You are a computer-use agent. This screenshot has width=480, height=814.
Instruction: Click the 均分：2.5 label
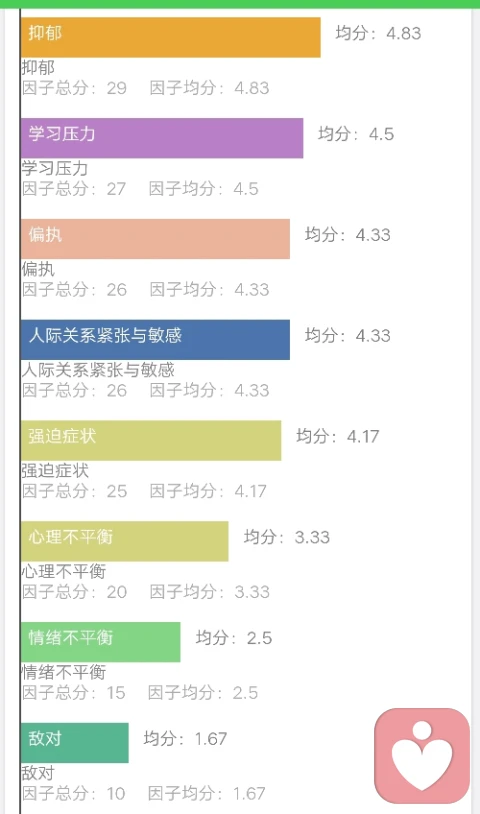(x=234, y=637)
